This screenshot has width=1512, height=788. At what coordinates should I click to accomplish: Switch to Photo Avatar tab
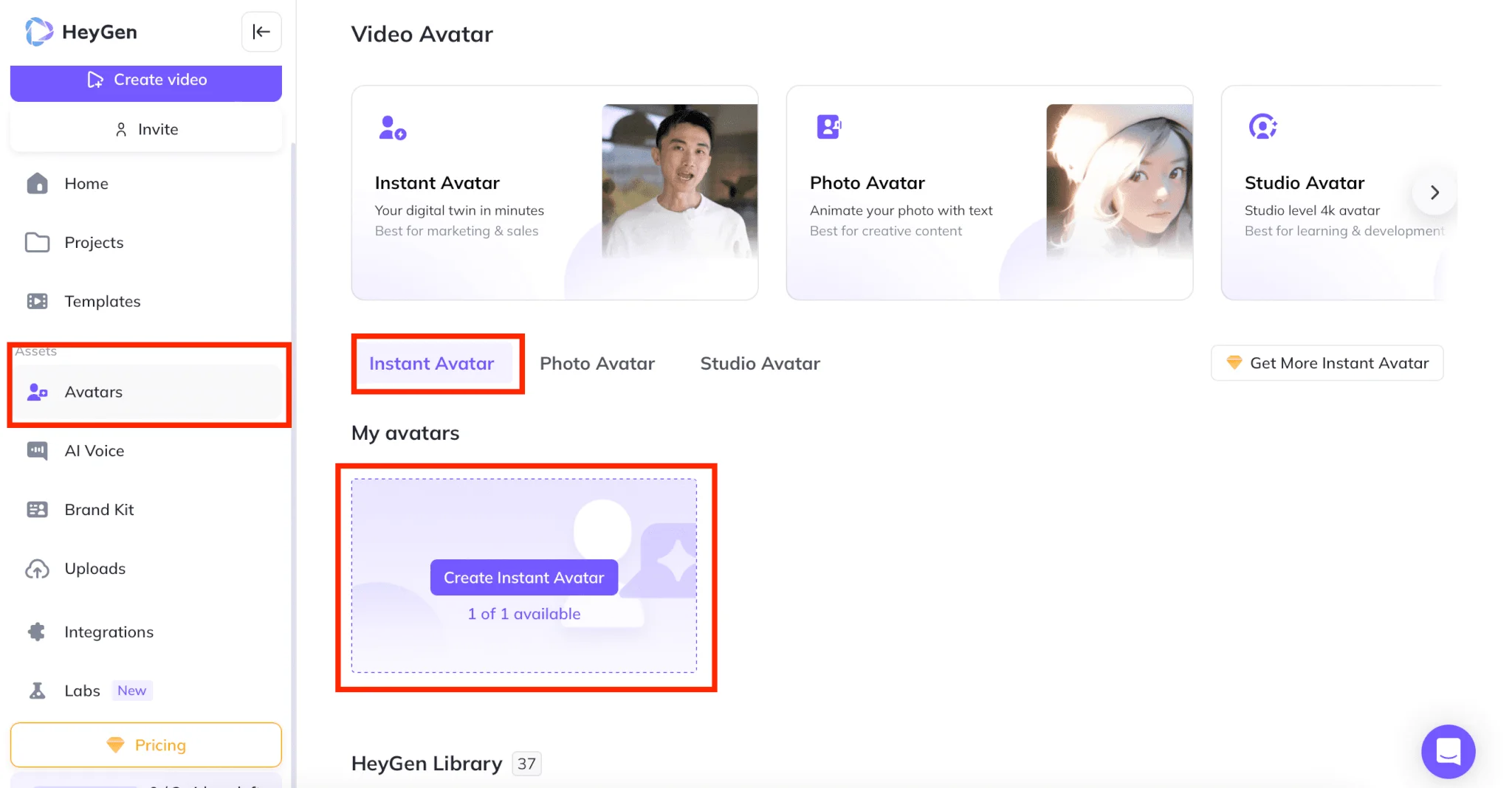click(x=597, y=364)
